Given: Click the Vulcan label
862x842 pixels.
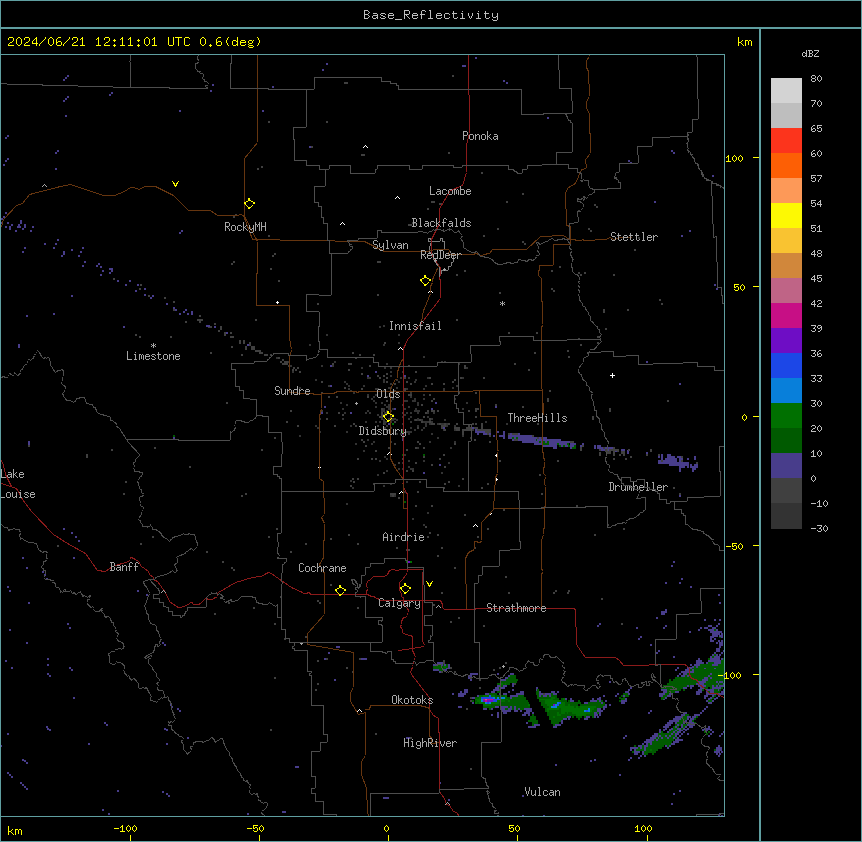Looking at the screenshot, I should tap(542, 792).
